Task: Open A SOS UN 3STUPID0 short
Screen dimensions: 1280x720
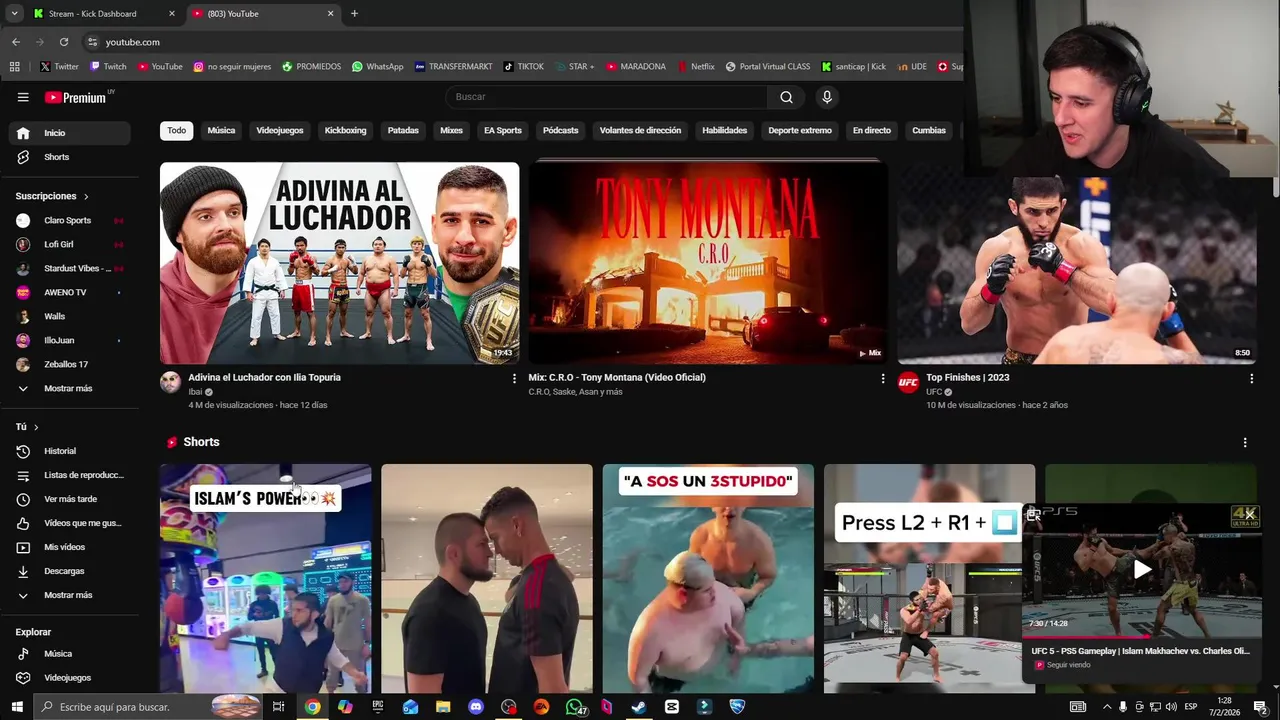Action: tap(708, 578)
